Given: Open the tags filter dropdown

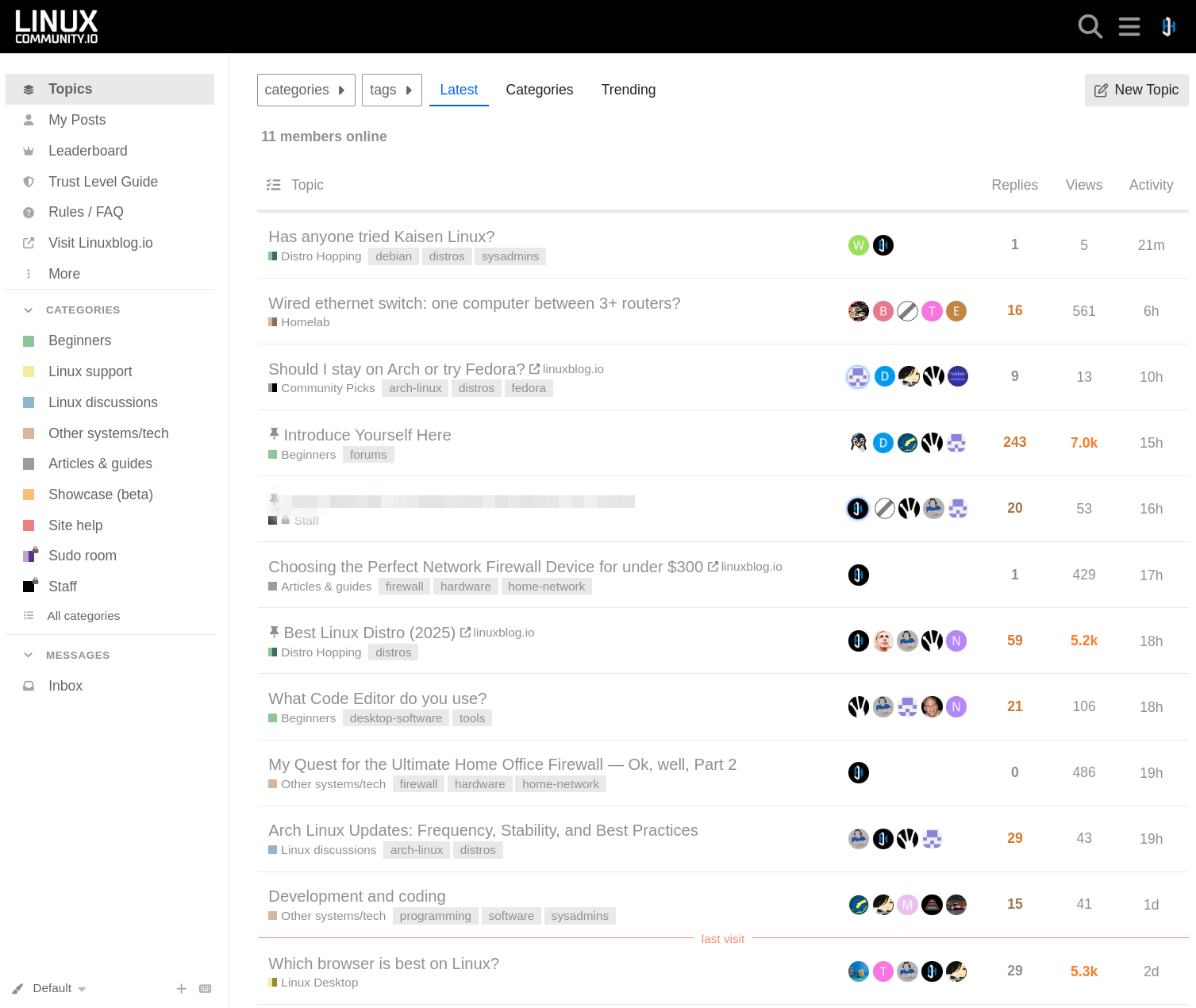Looking at the screenshot, I should (391, 90).
